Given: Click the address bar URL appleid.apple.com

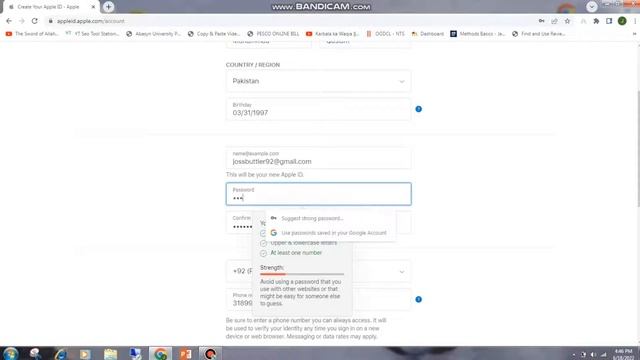Looking at the screenshot, I should click(x=91, y=21).
